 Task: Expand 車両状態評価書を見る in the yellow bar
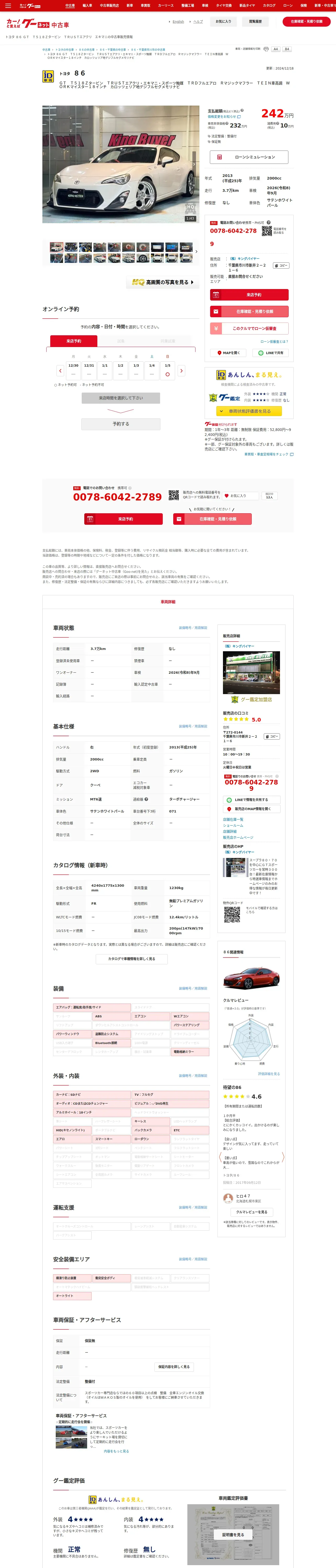coord(249,411)
